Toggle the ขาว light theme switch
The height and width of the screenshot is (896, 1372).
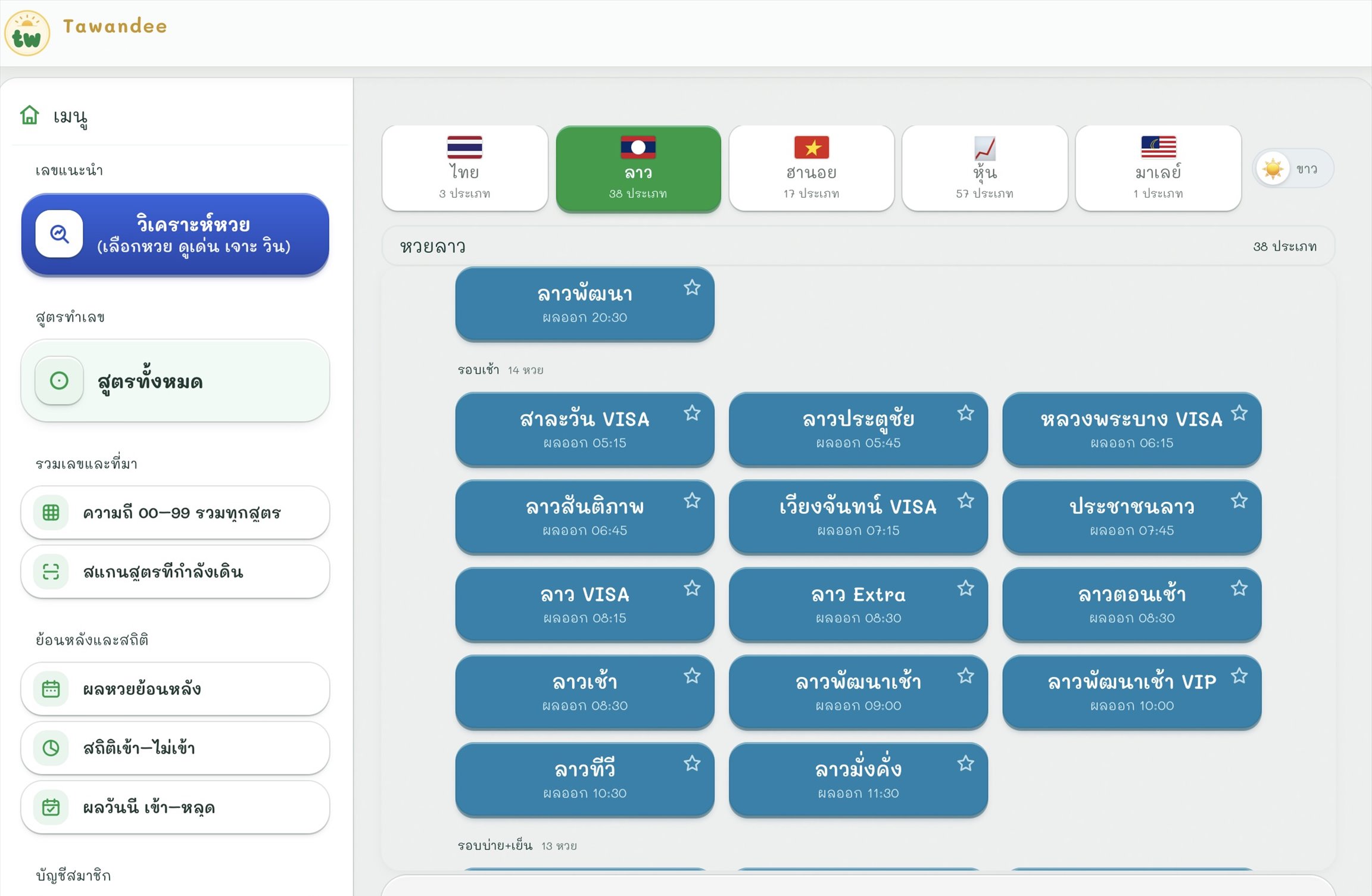click(1293, 168)
